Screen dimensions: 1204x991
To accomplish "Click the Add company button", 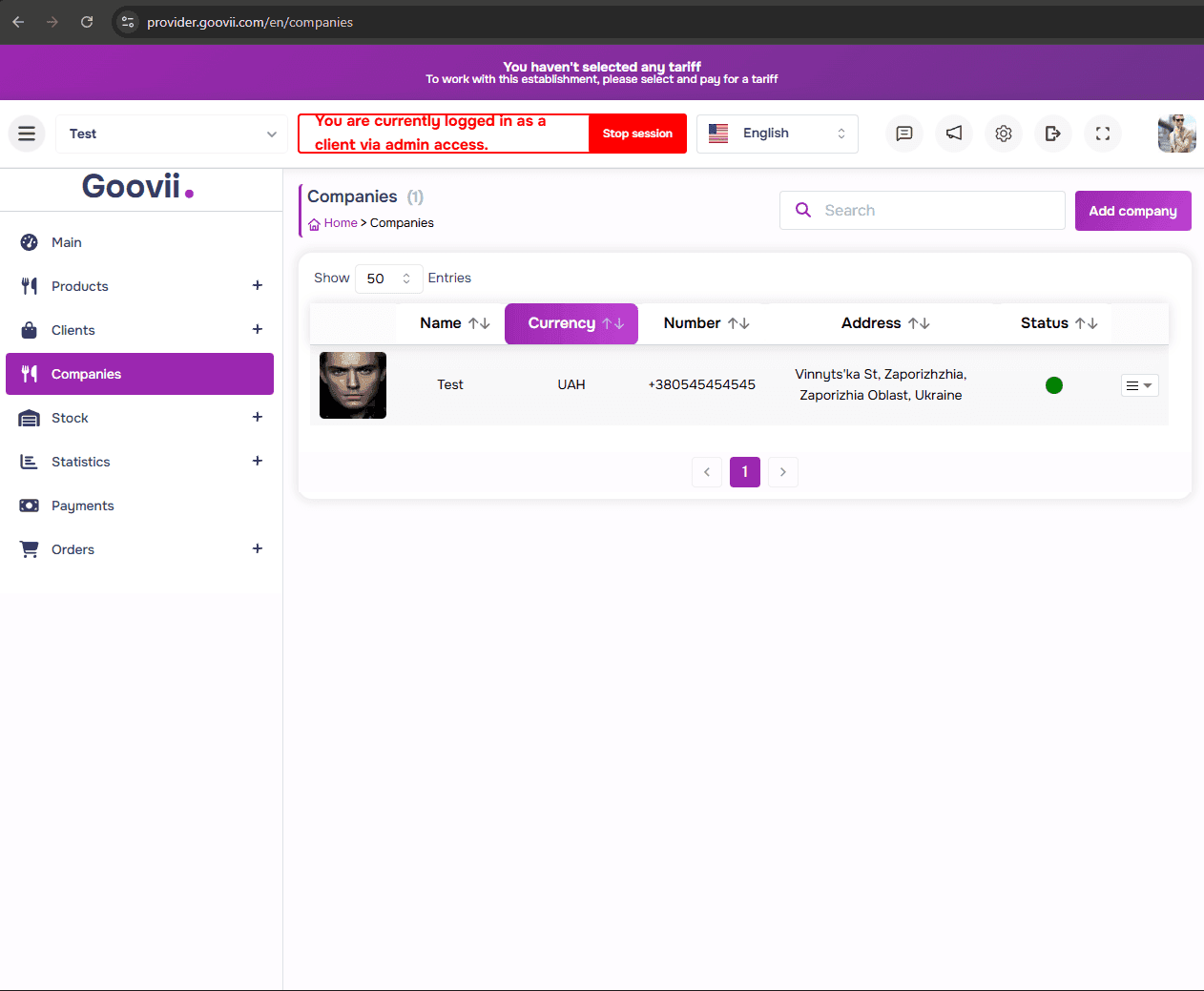I will (x=1132, y=210).
